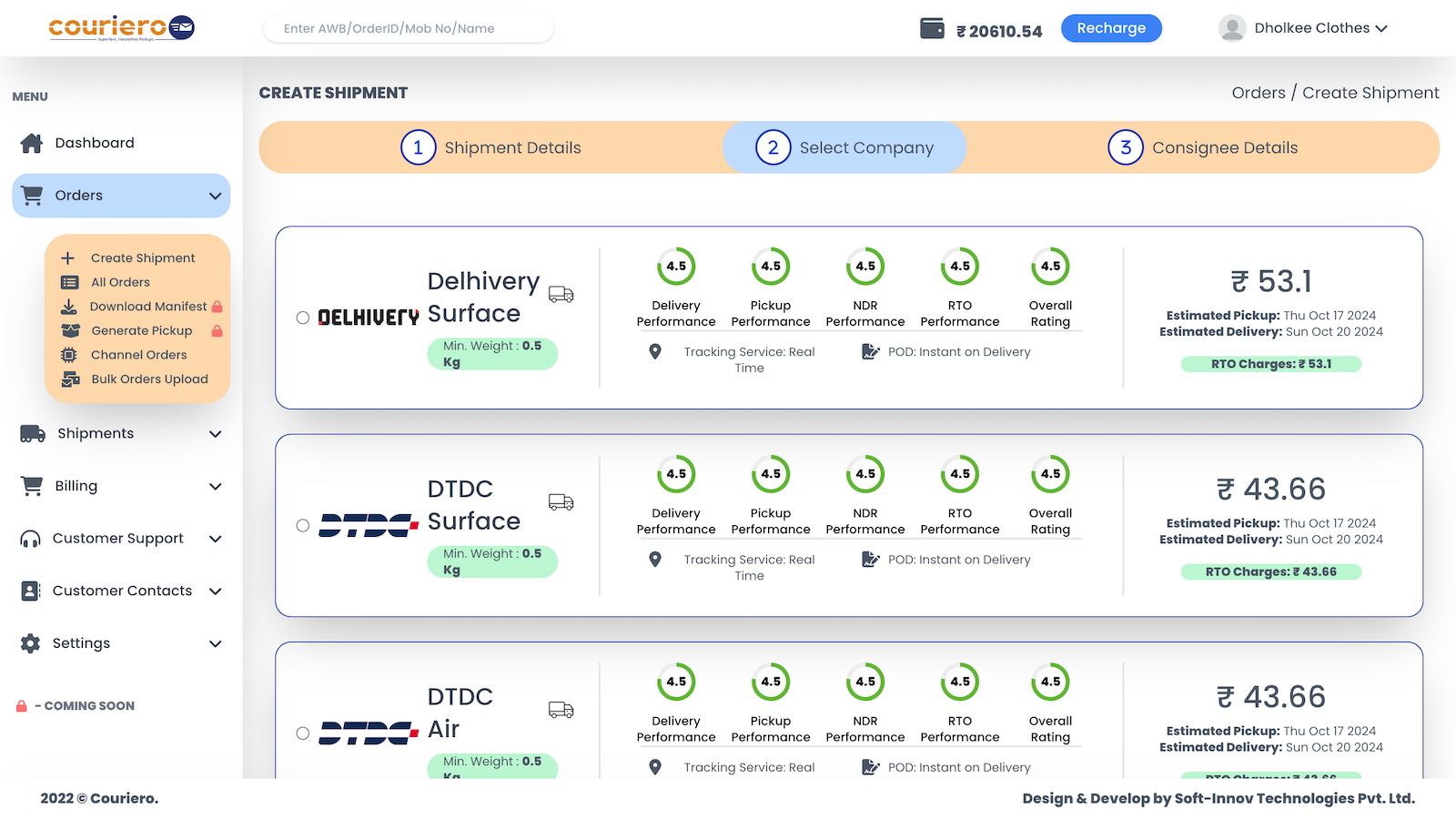Click the Delhivery POD signature icon
Screen dimensions: 1456x819
click(871, 351)
